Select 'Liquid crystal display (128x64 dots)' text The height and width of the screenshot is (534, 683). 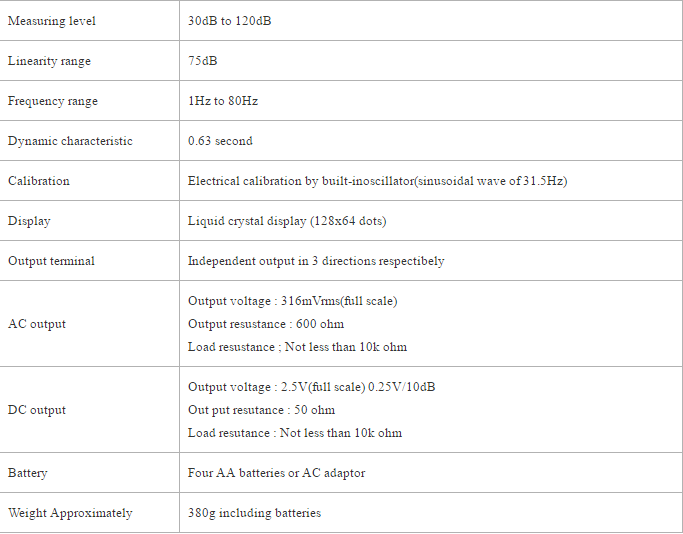[287, 221]
